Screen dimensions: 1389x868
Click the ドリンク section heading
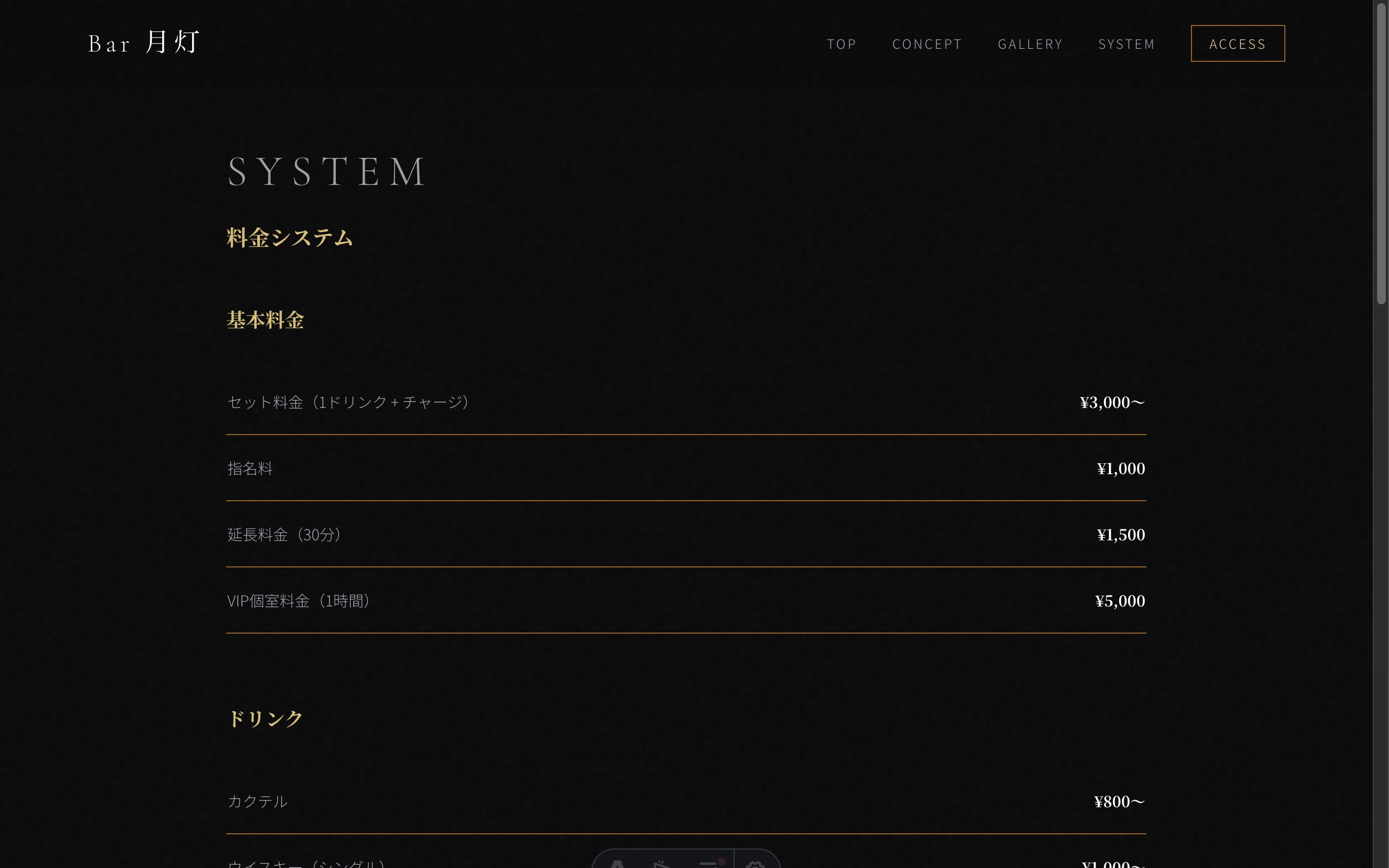click(x=265, y=718)
